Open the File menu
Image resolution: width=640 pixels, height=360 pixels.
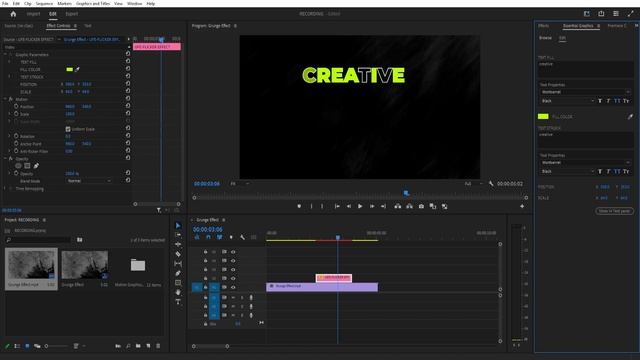(x=5, y=3)
